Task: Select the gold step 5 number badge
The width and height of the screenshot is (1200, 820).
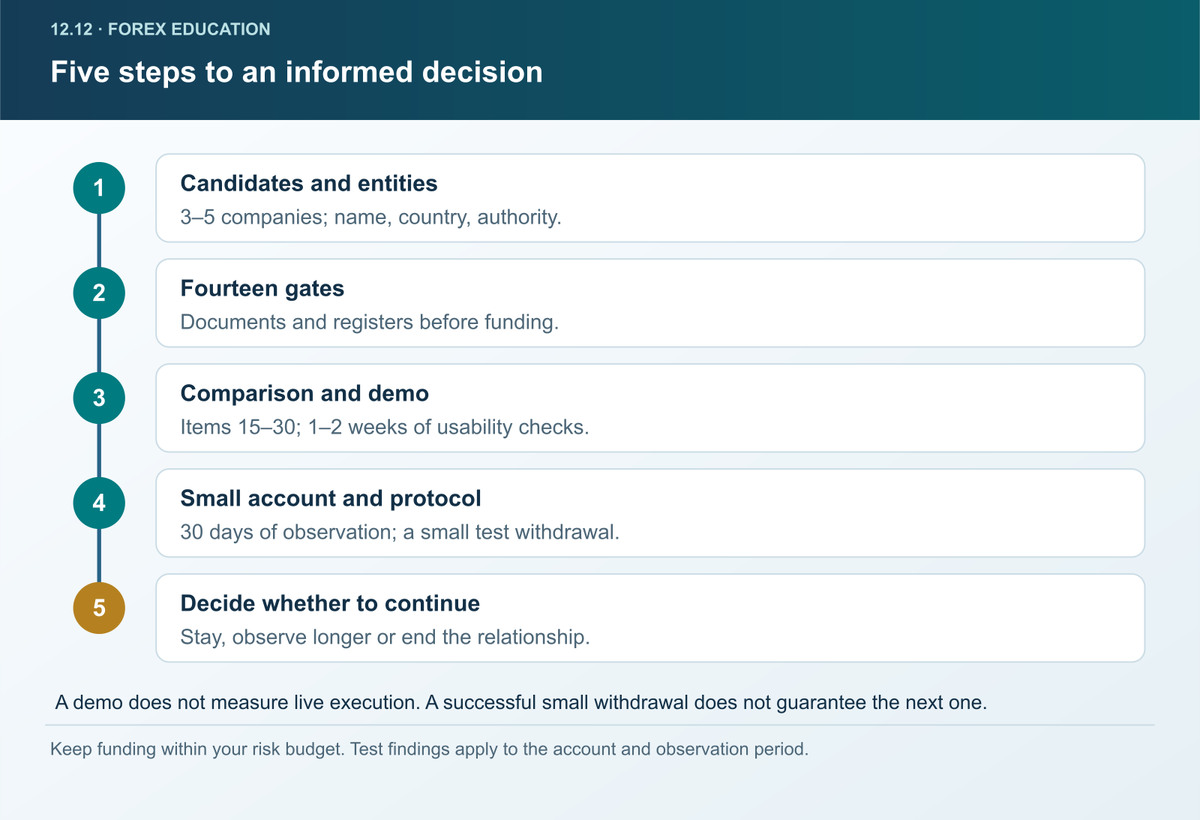Action: 99,607
